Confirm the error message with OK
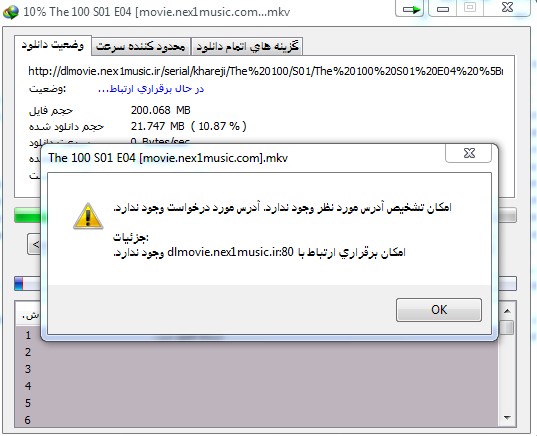 439,310
